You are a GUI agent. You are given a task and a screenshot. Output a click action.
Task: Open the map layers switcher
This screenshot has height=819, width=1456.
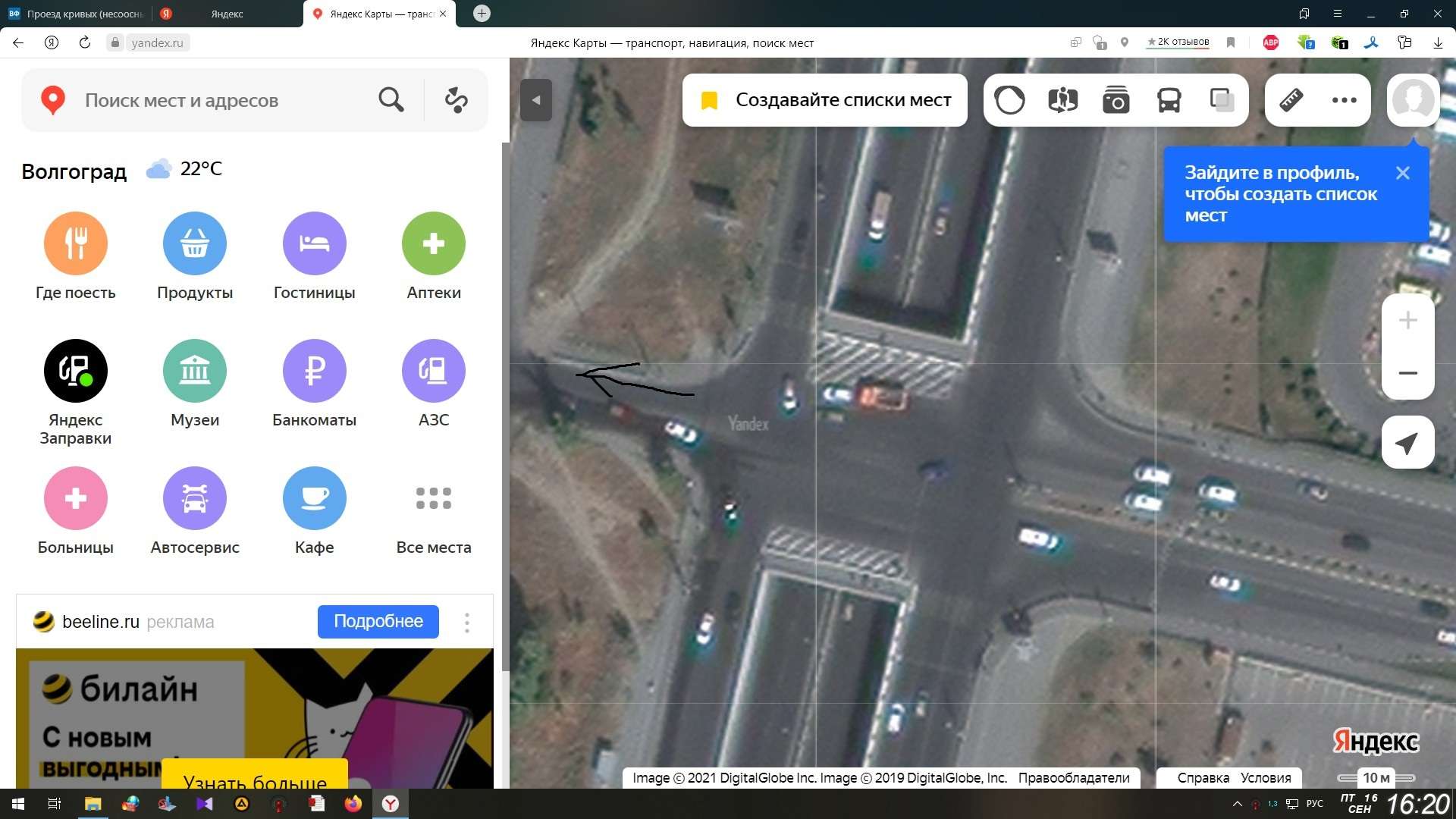(1221, 100)
